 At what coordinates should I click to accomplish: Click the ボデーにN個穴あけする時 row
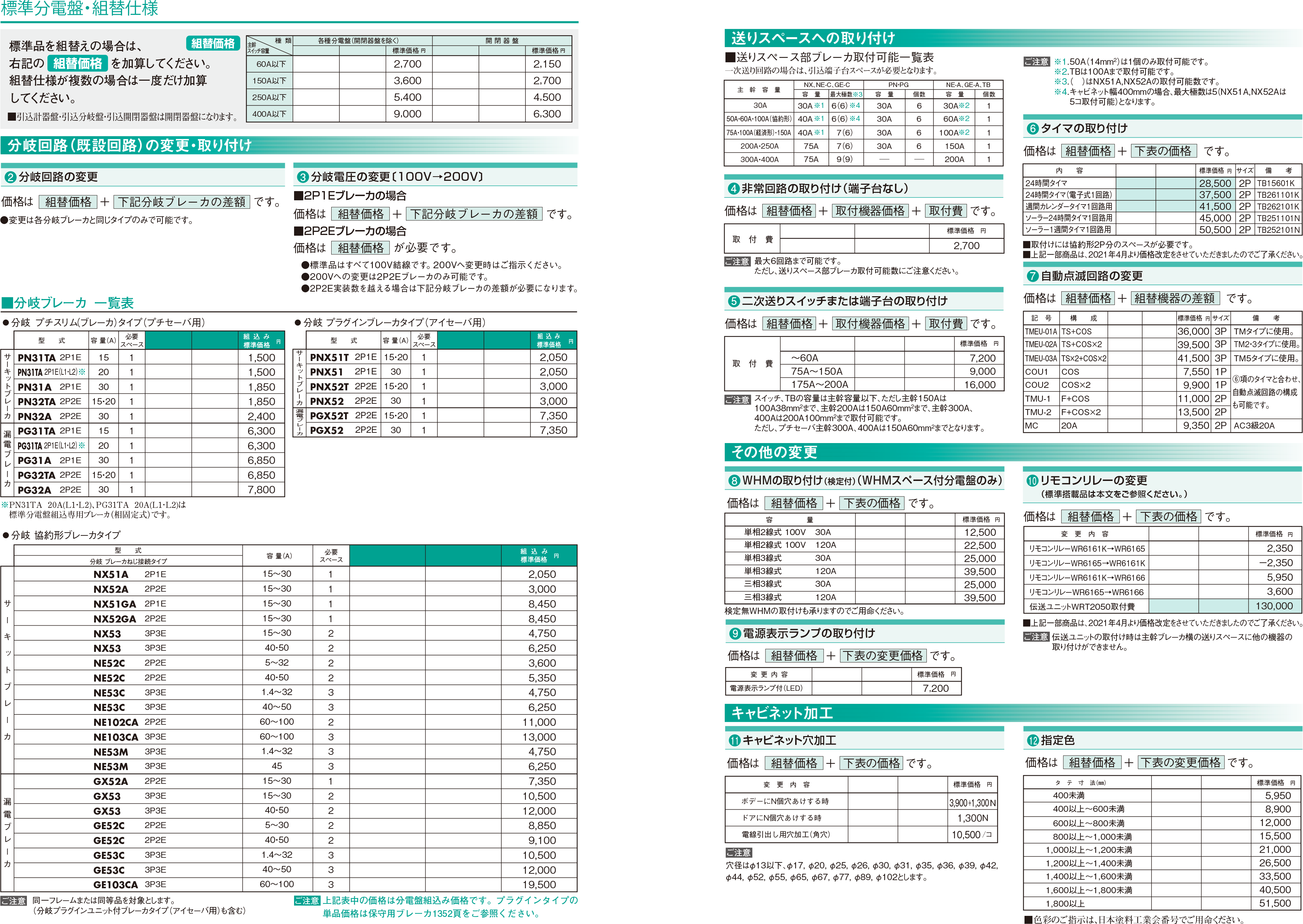(862, 802)
